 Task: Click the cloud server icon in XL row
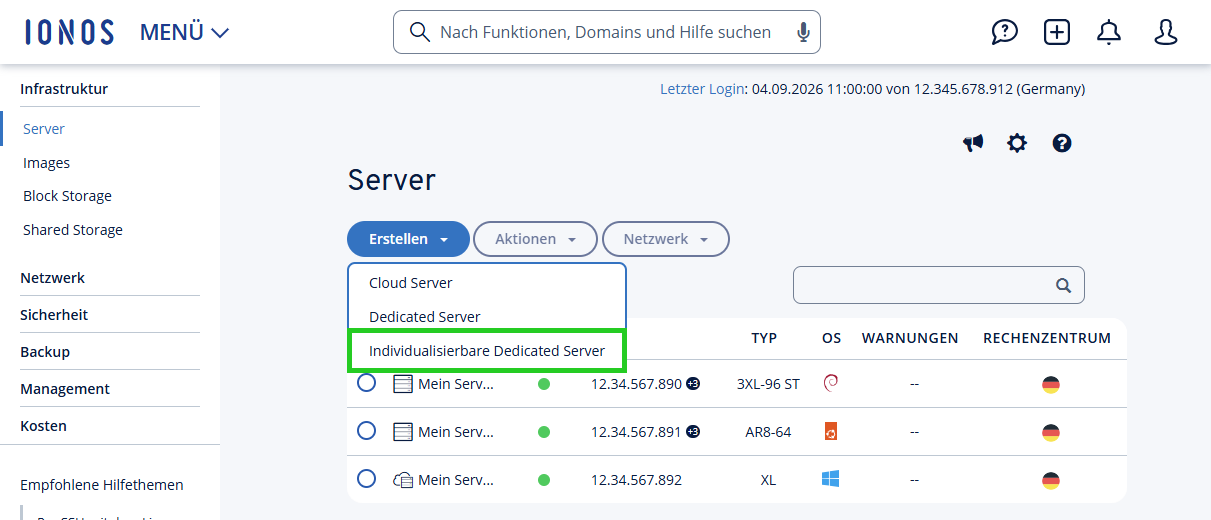pos(403,480)
